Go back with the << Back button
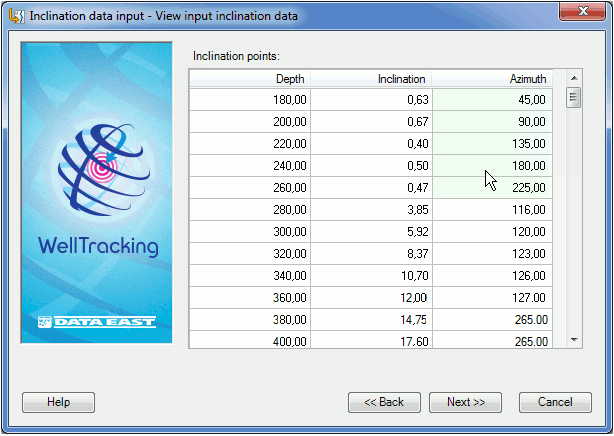The width and height of the screenshot is (614, 436). coord(384,402)
